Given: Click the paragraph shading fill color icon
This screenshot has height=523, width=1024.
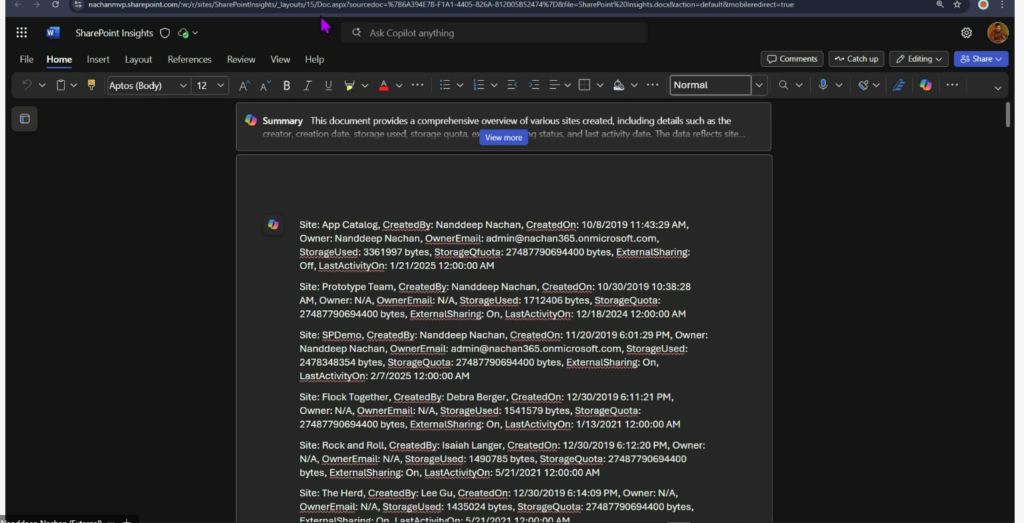Looking at the screenshot, I should [x=618, y=85].
